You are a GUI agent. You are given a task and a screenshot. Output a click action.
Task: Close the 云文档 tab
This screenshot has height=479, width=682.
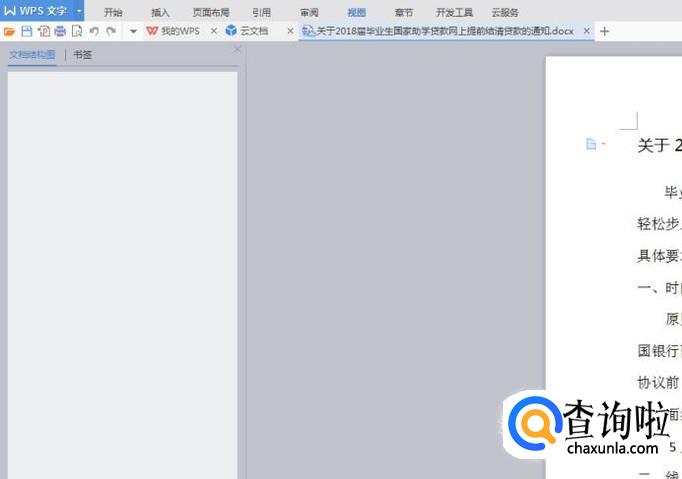click(291, 31)
